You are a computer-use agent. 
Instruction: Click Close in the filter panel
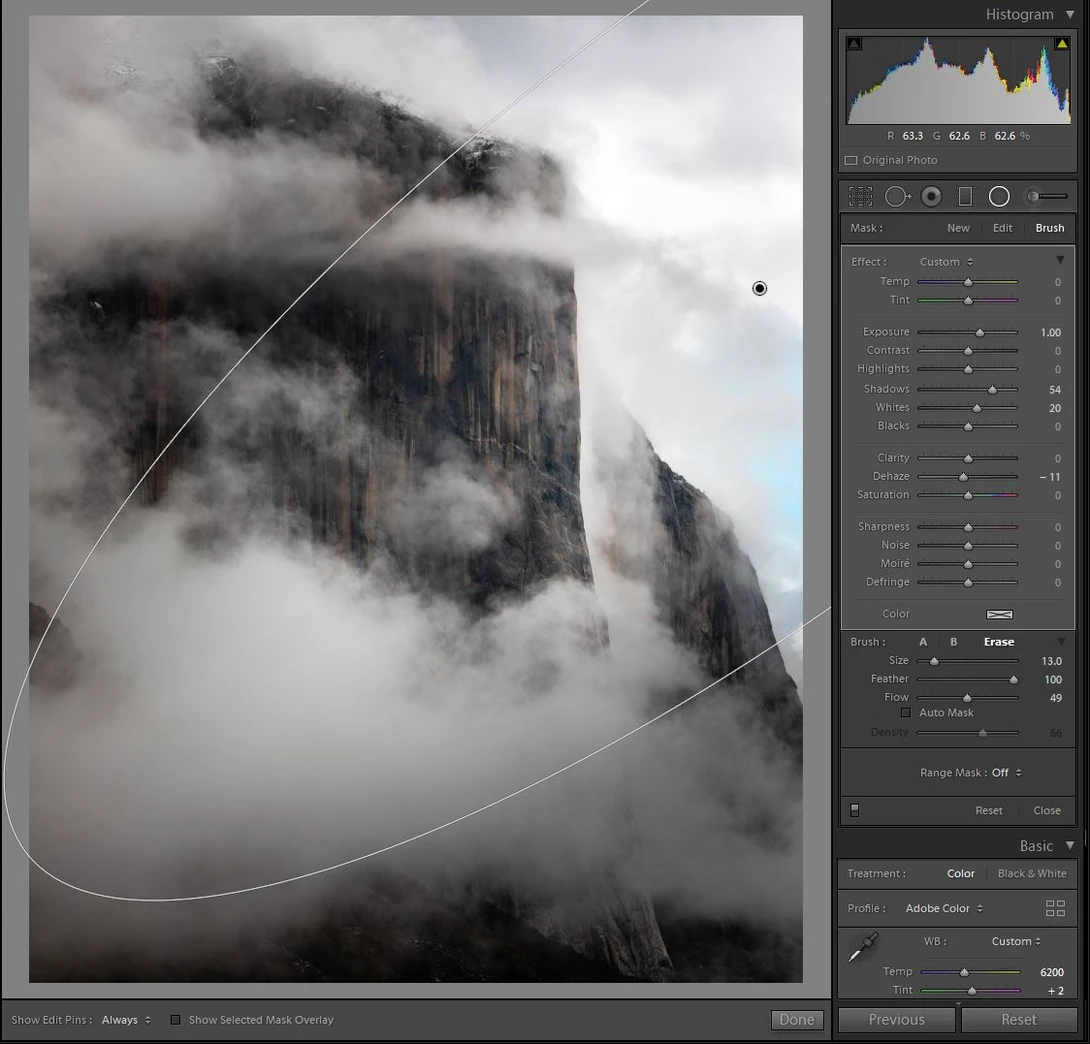(x=1047, y=810)
